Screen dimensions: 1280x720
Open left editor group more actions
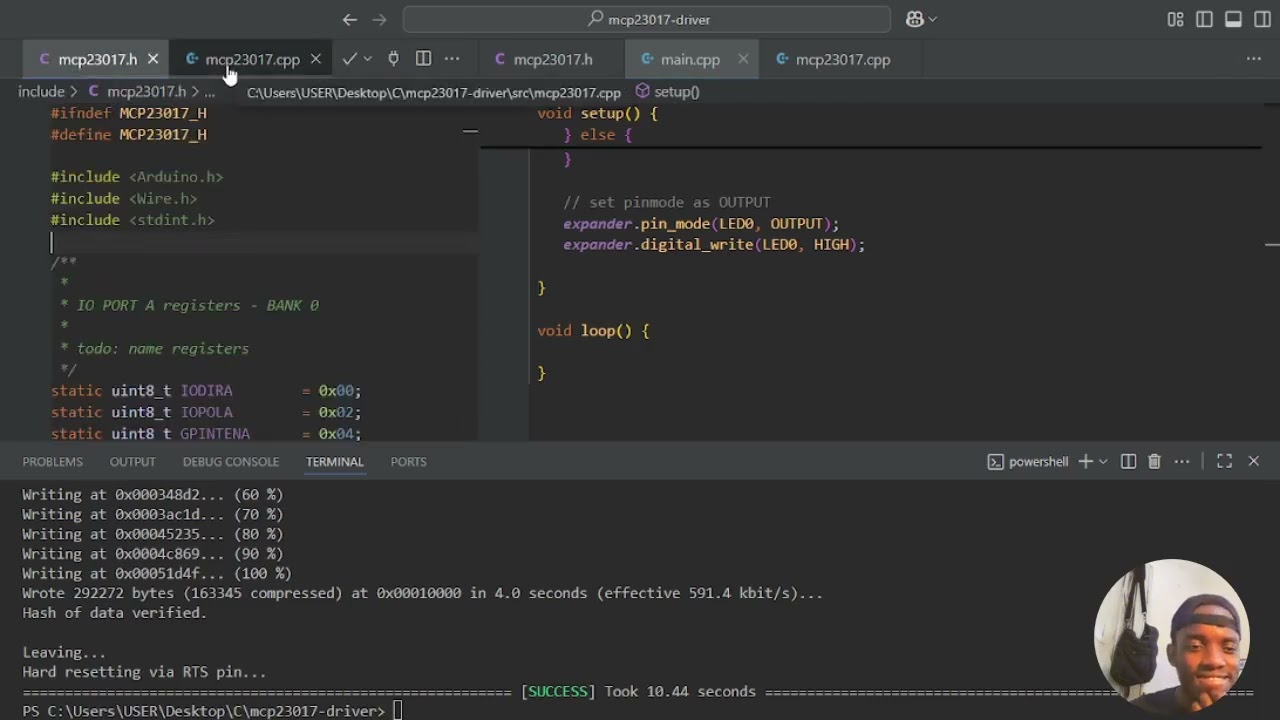pyautogui.click(x=452, y=59)
